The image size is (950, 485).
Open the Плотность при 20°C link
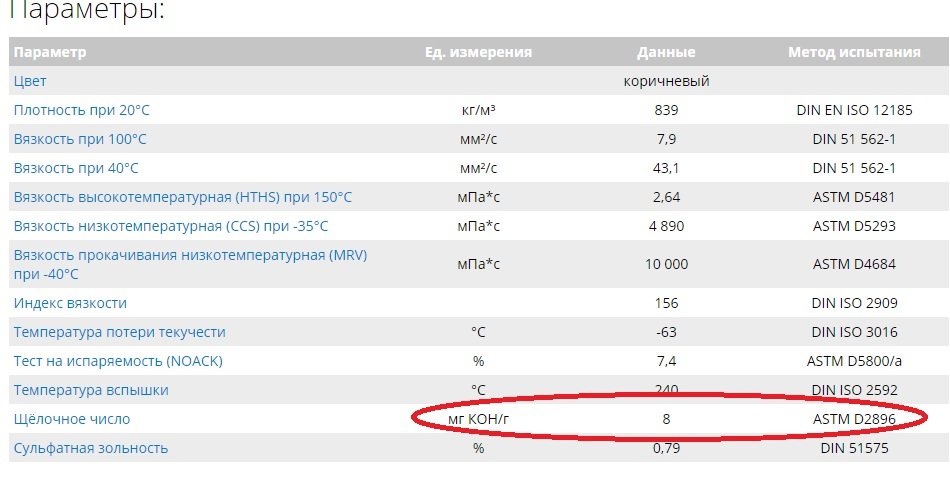81,110
